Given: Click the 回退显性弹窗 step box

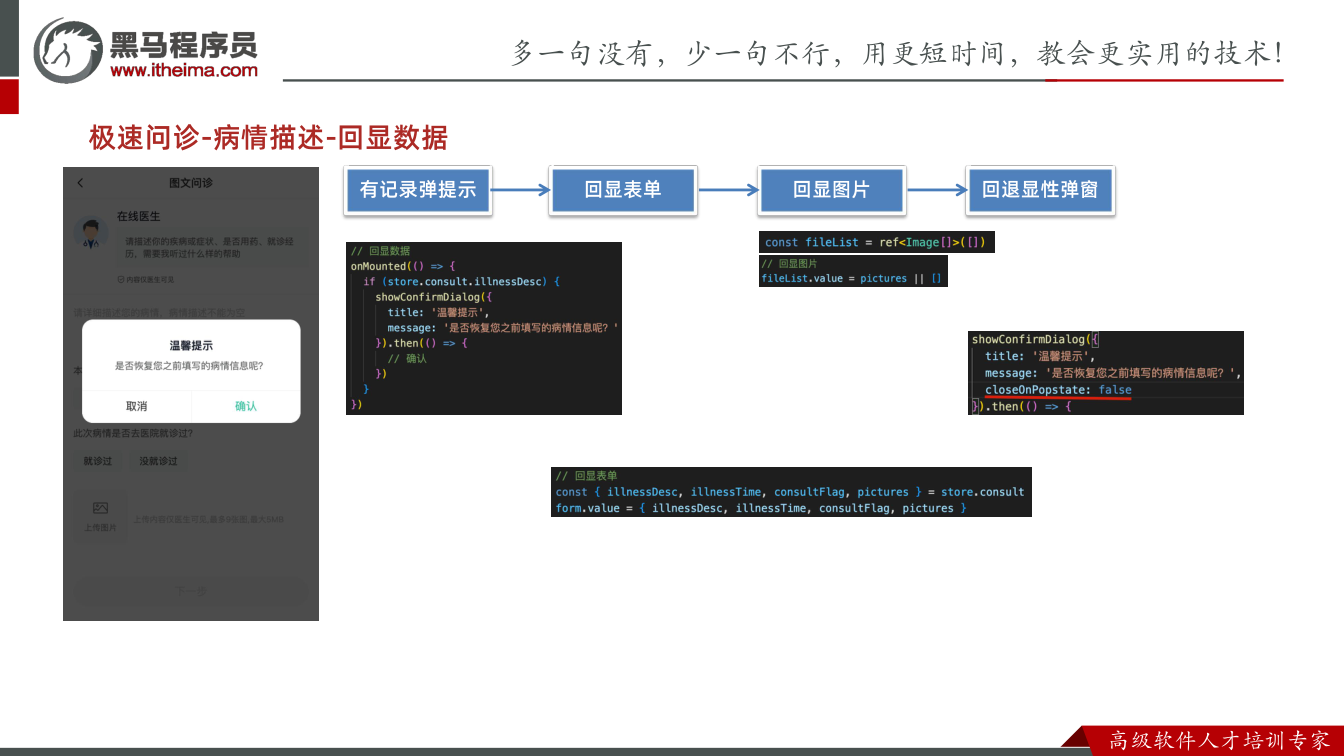Looking at the screenshot, I should (1040, 189).
